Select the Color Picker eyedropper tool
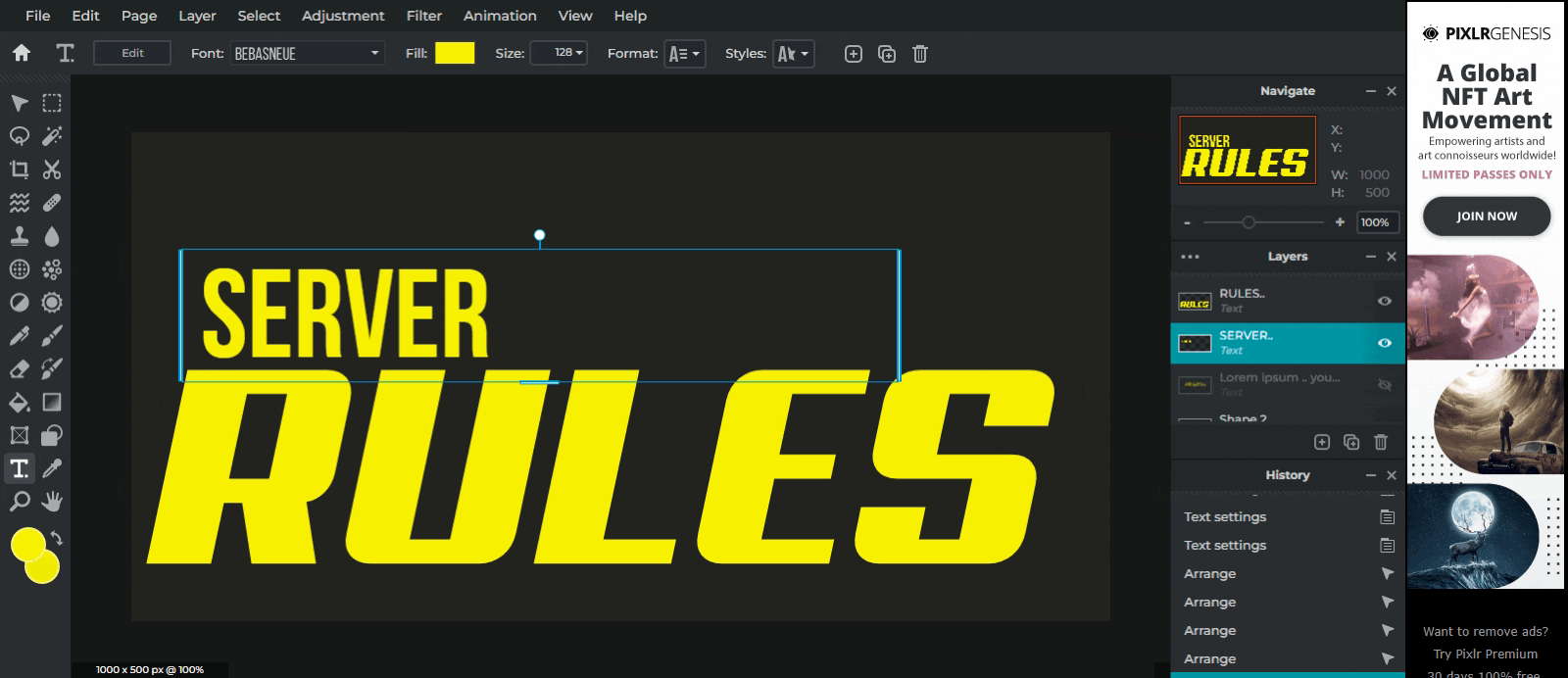 52,469
